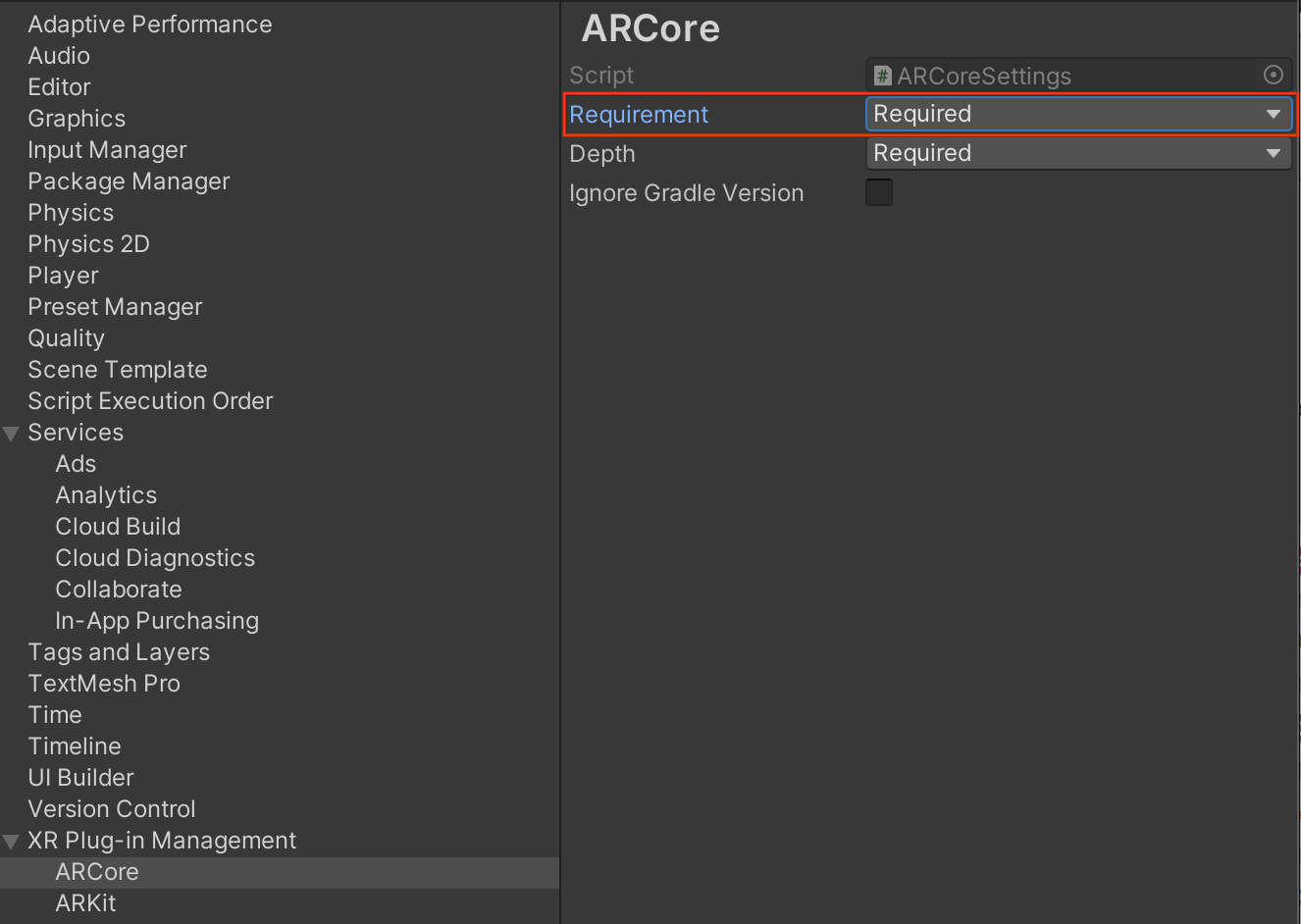This screenshot has height=924, width=1301.
Task: Click the Requirement property label
Action: 639,115
